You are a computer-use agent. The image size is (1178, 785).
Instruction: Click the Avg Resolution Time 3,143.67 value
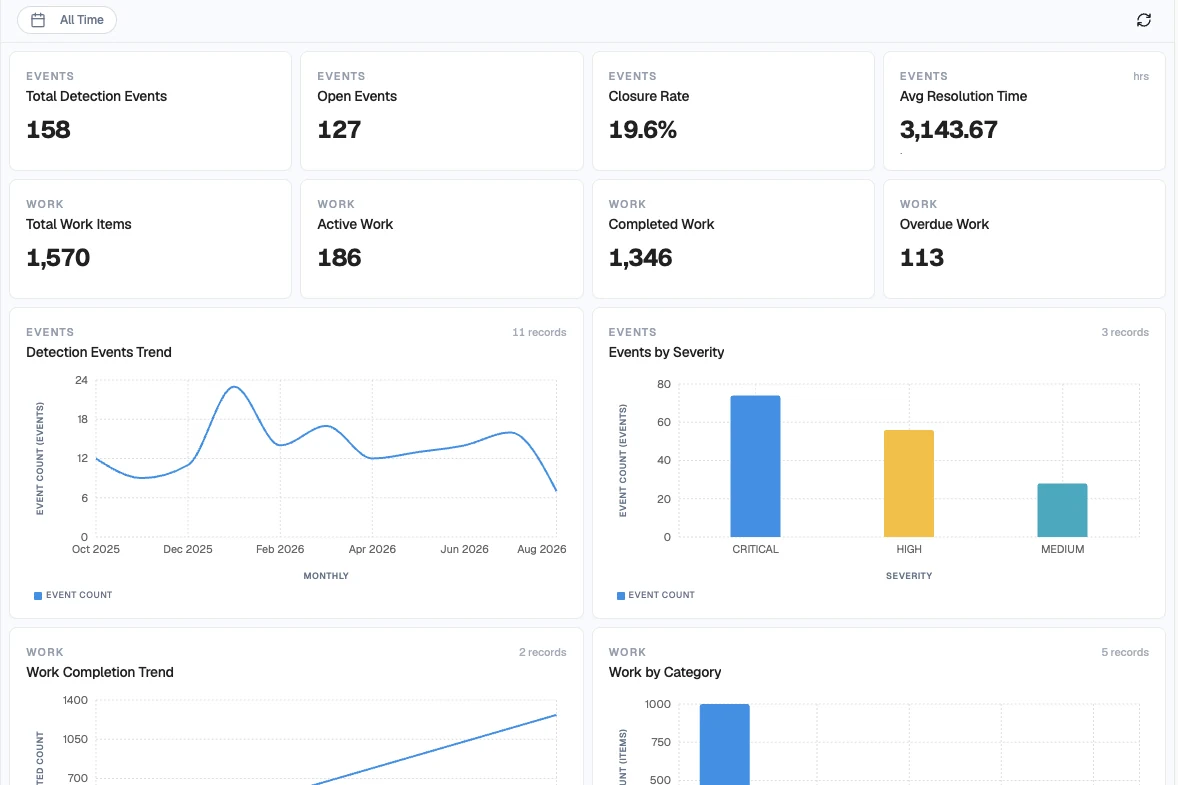click(x=948, y=130)
